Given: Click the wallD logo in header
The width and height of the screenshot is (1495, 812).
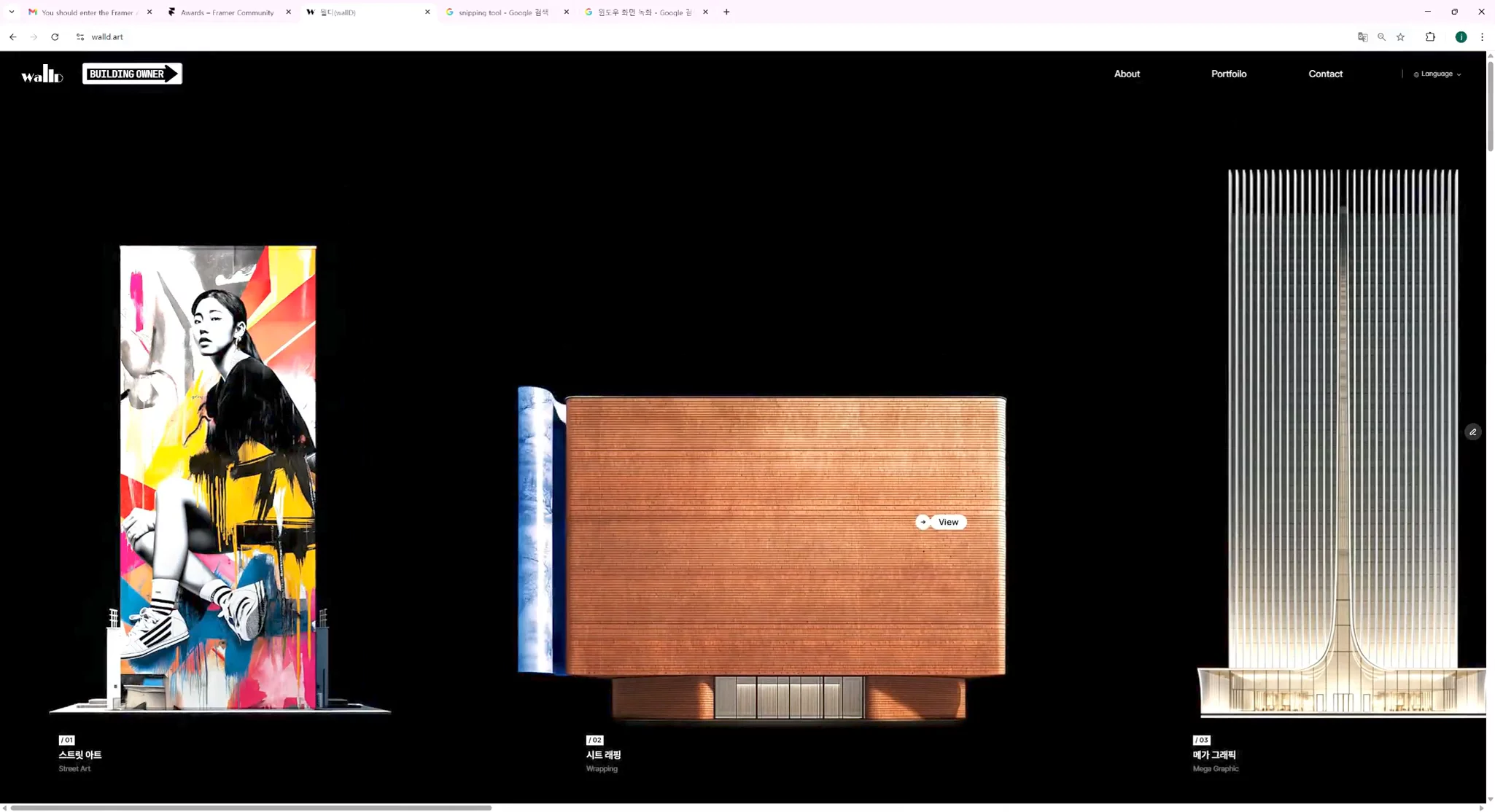Looking at the screenshot, I should (42, 74).
